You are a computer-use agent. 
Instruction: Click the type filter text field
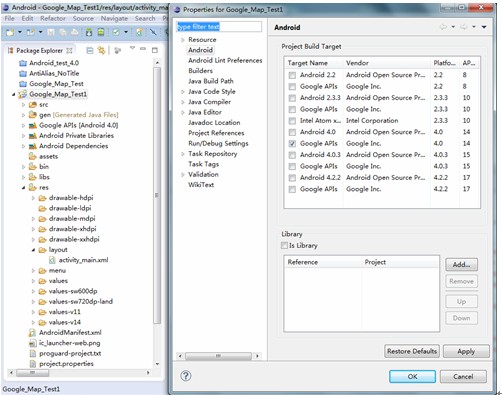coord(219,27)
